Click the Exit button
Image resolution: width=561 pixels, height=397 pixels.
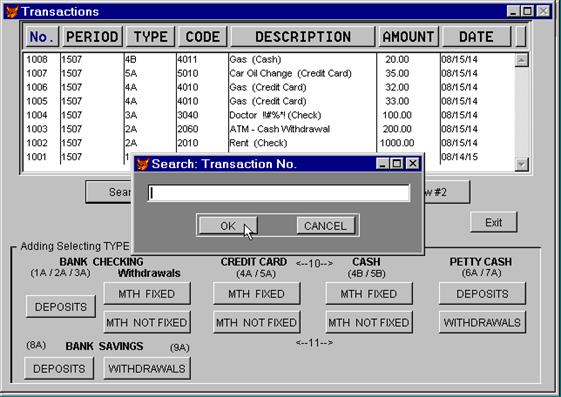coord(494,222)
